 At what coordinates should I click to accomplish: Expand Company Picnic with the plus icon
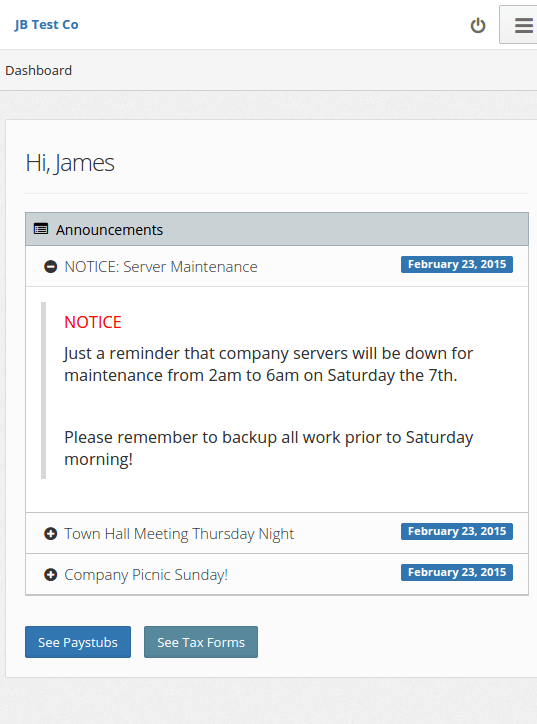click(x=50, y=575)
